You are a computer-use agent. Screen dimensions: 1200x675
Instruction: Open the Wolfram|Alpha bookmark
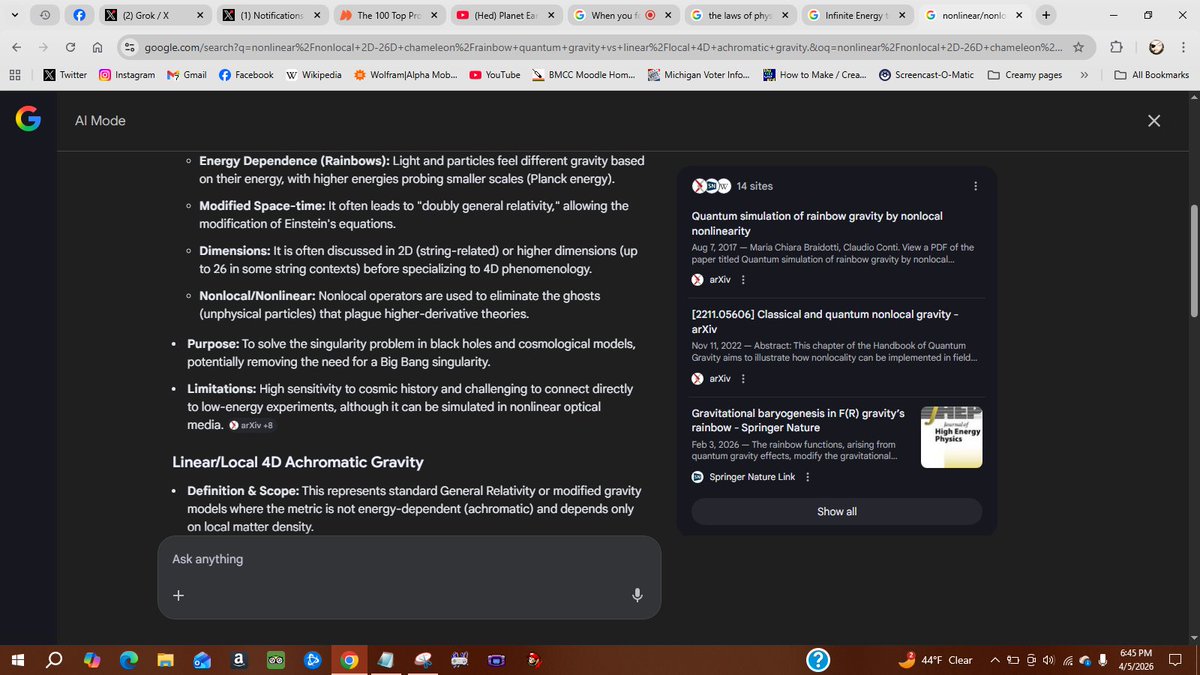(405, 75)
